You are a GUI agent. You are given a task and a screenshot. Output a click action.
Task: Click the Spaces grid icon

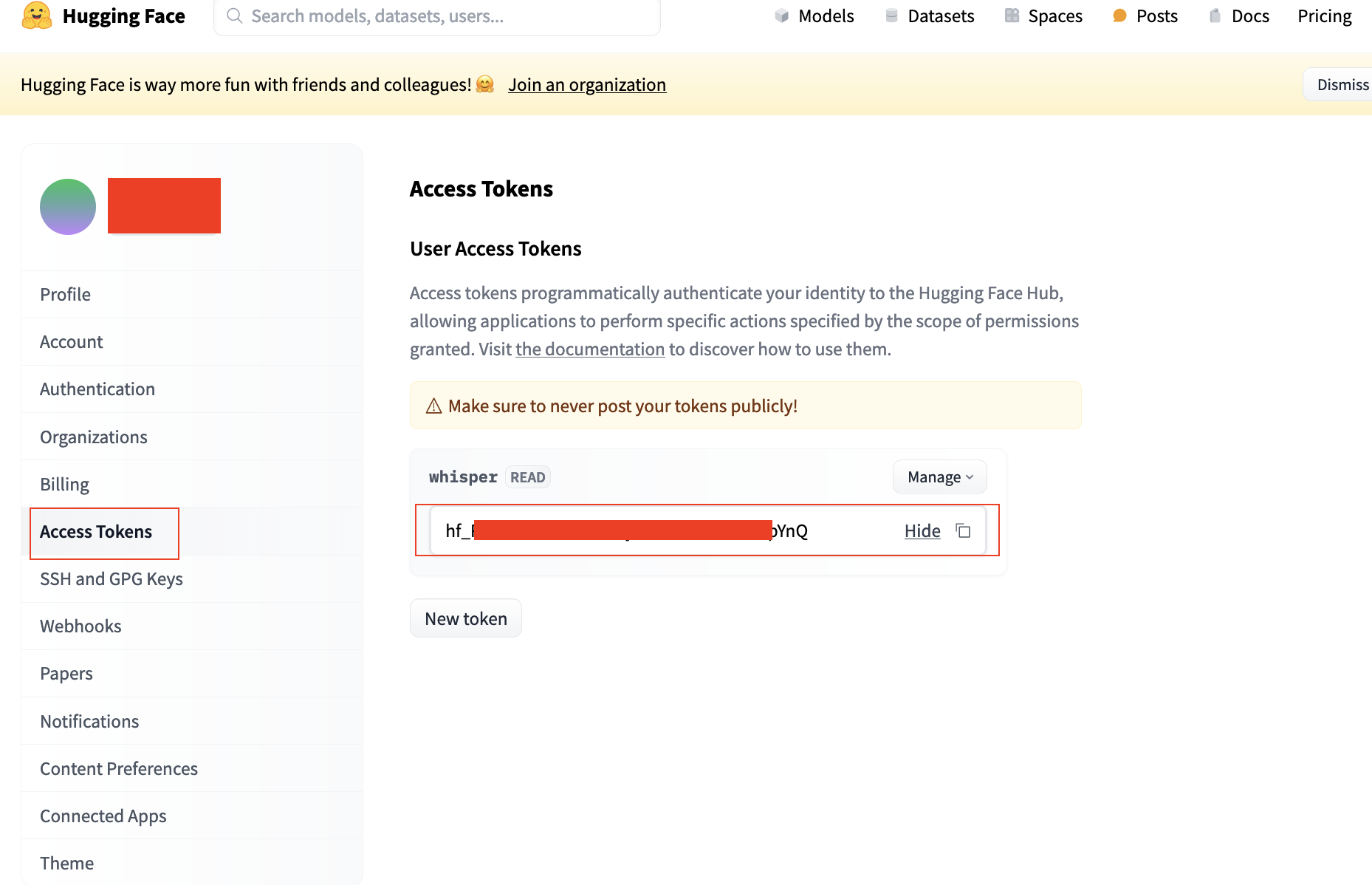(1012, 16)
